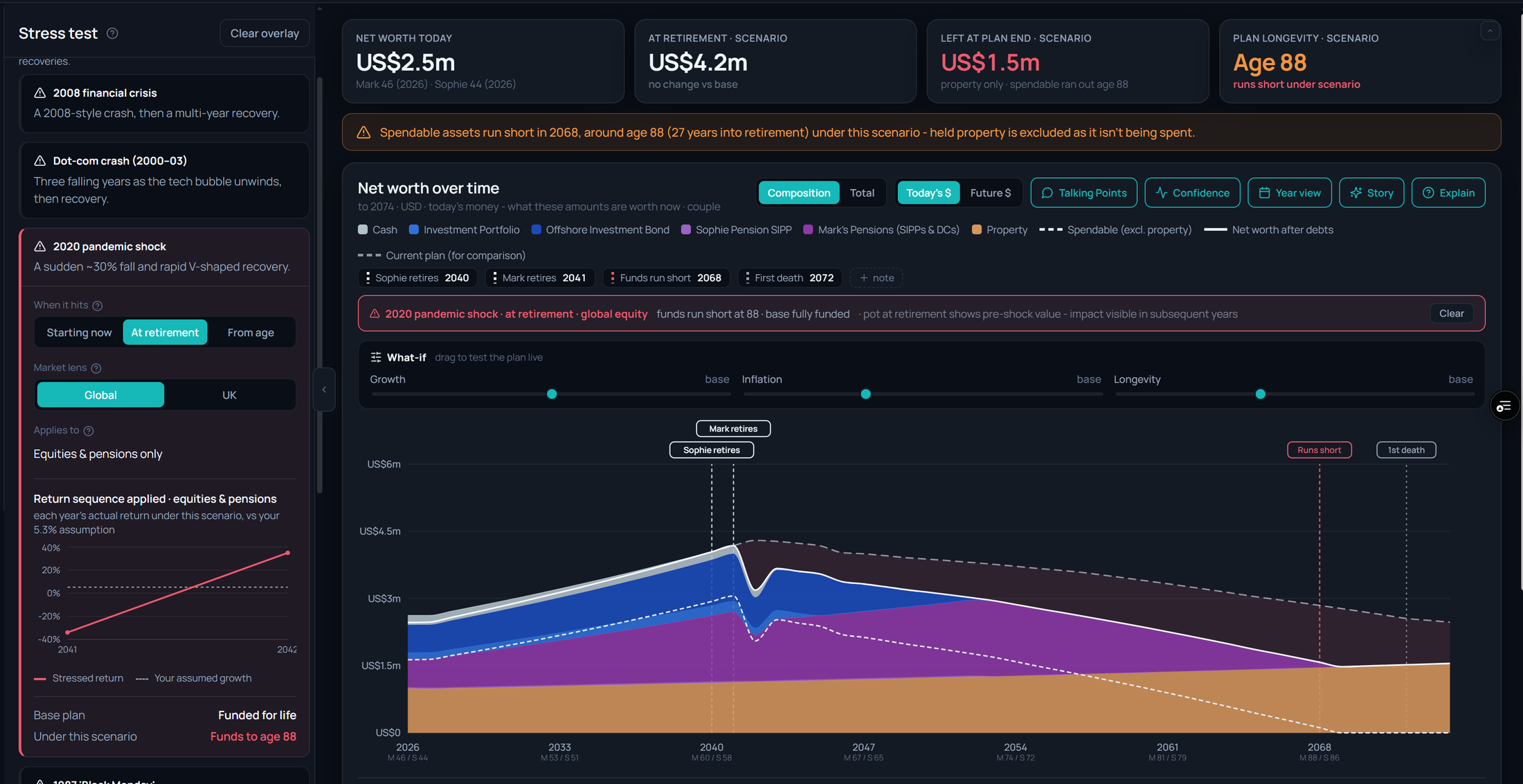Select Starting now timing option

pos(79,332)
